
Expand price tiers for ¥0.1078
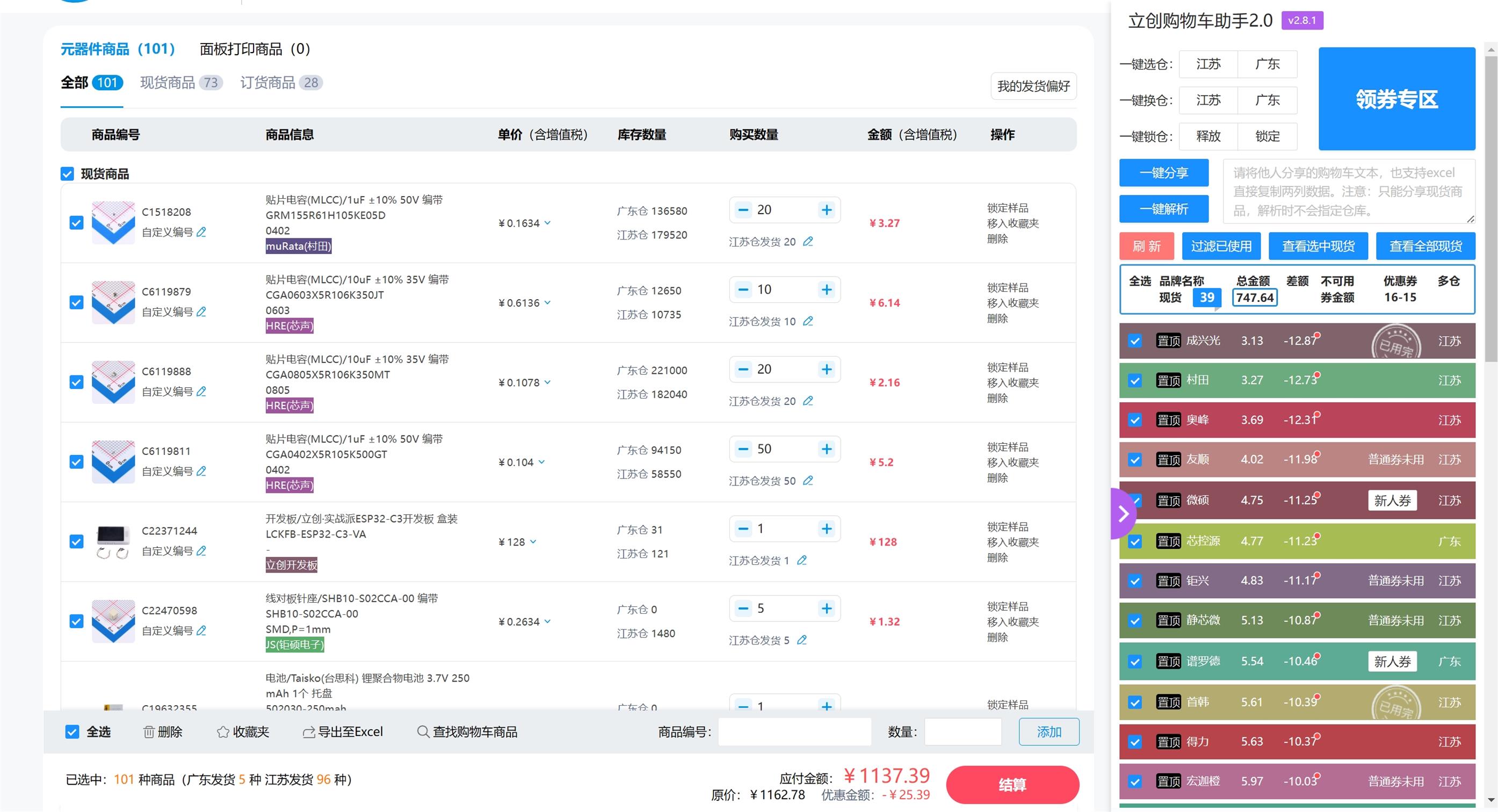(548, 382)
